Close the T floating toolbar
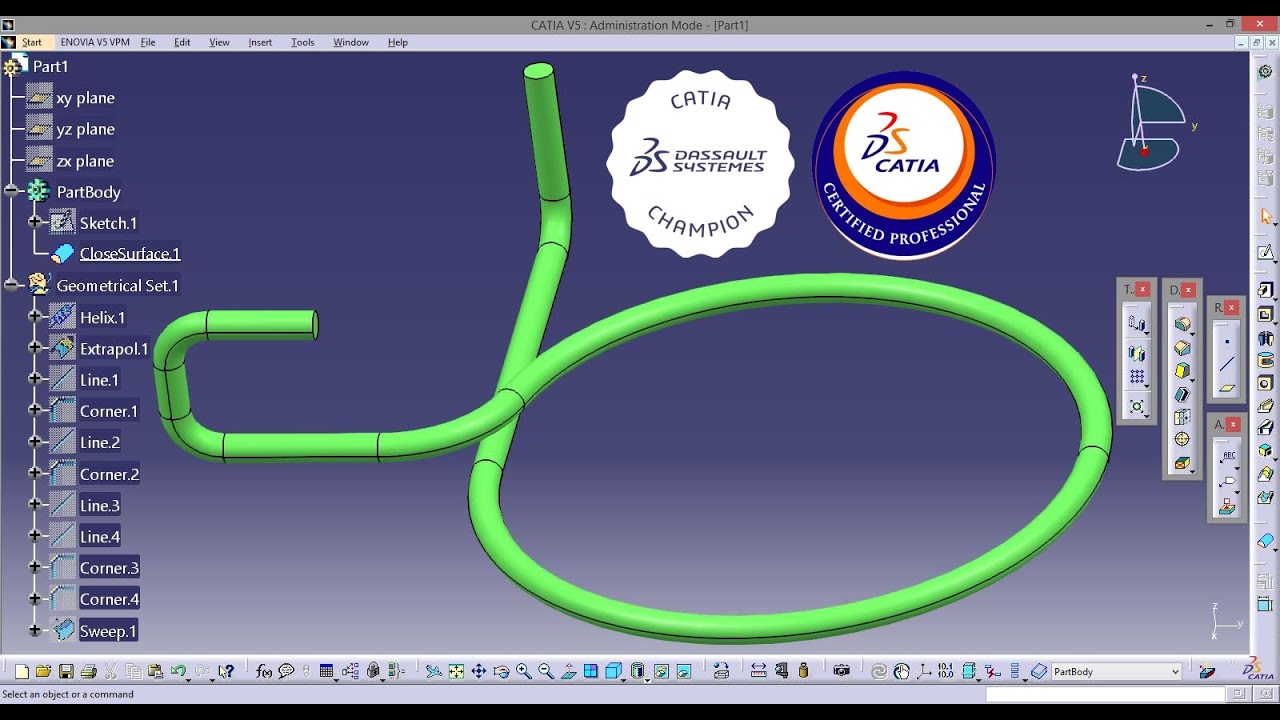1280x720 pixels. click(x=1143, y=289)
